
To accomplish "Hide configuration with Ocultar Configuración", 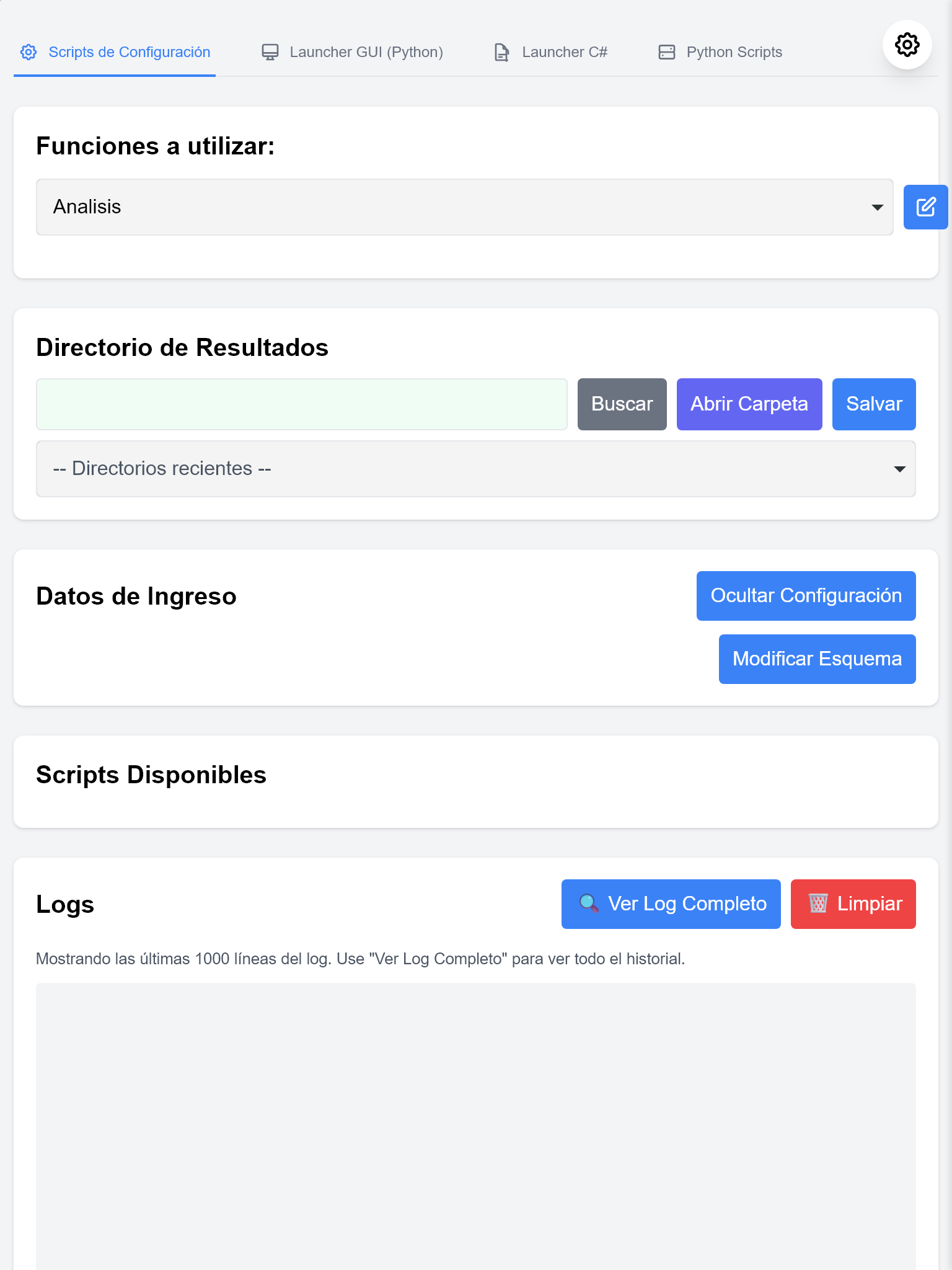I will [806, 596].
